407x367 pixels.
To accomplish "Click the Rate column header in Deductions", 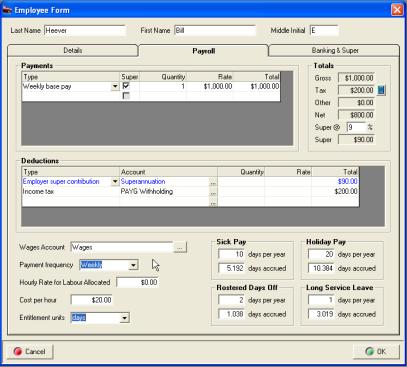I will (x=288, y=172).
